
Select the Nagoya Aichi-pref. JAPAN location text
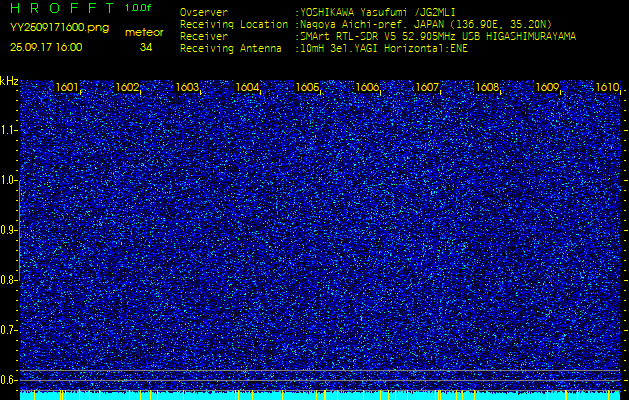tap(426, 24)
